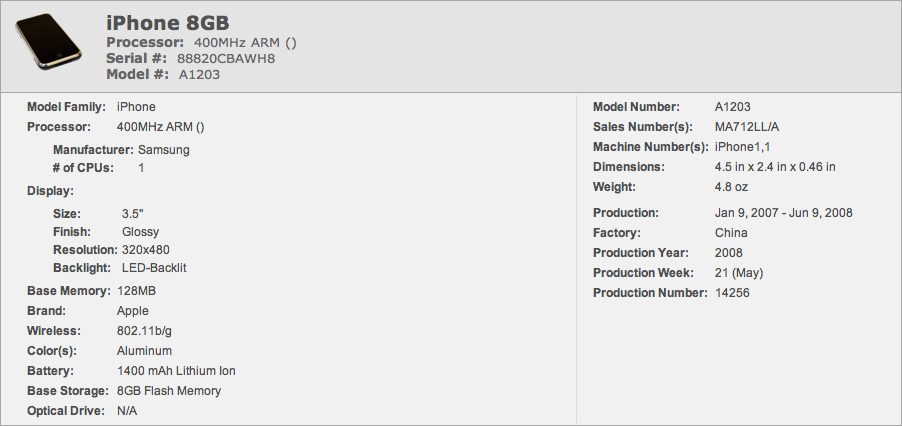Click Model Family value iPhone
This screenshot has height=426, width=902.
coord(136,107)
